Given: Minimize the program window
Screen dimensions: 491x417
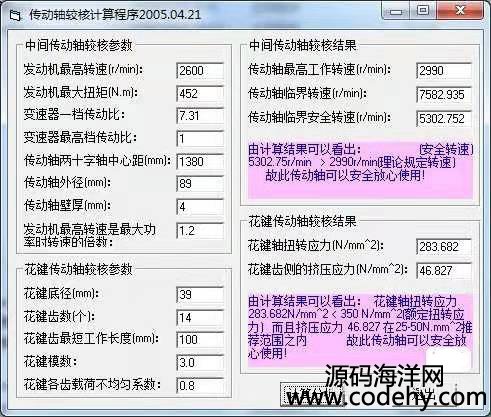Looking at the screenshot, I should coord(396,12).
